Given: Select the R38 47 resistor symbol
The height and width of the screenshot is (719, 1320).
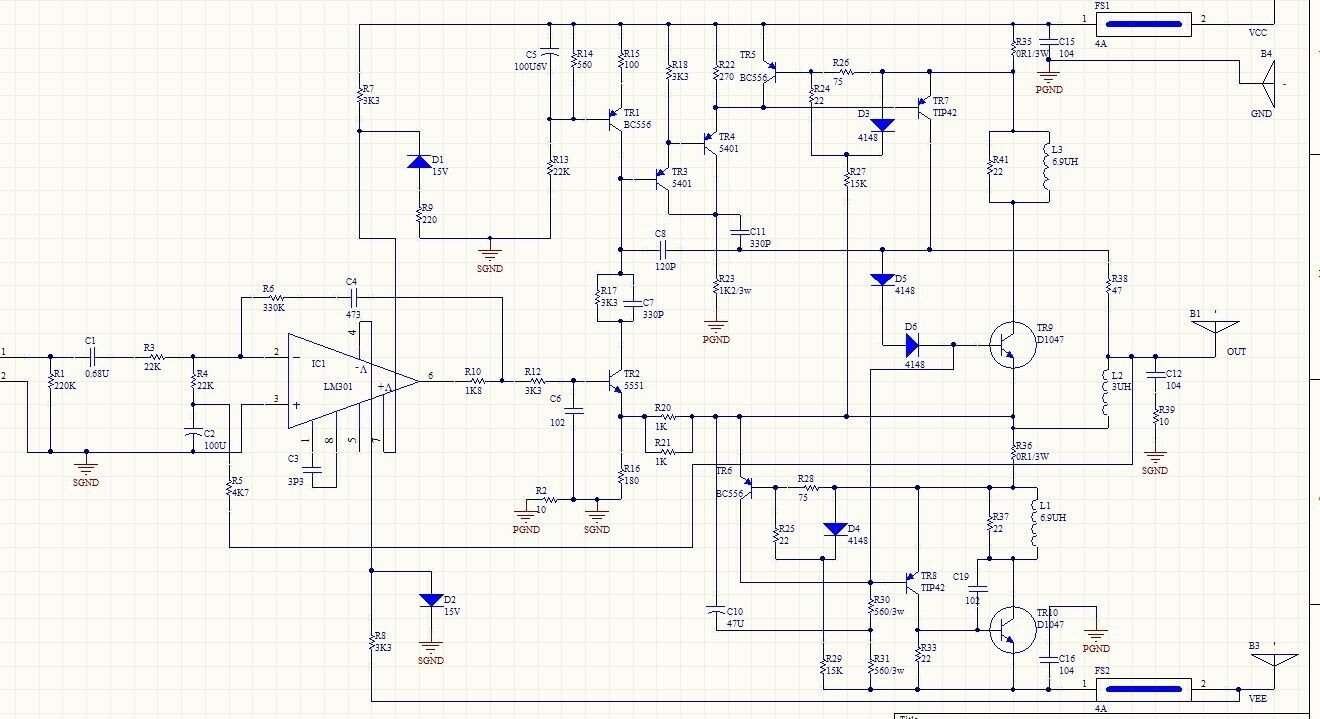Looking at the screenshot, I should (1109, 285).
